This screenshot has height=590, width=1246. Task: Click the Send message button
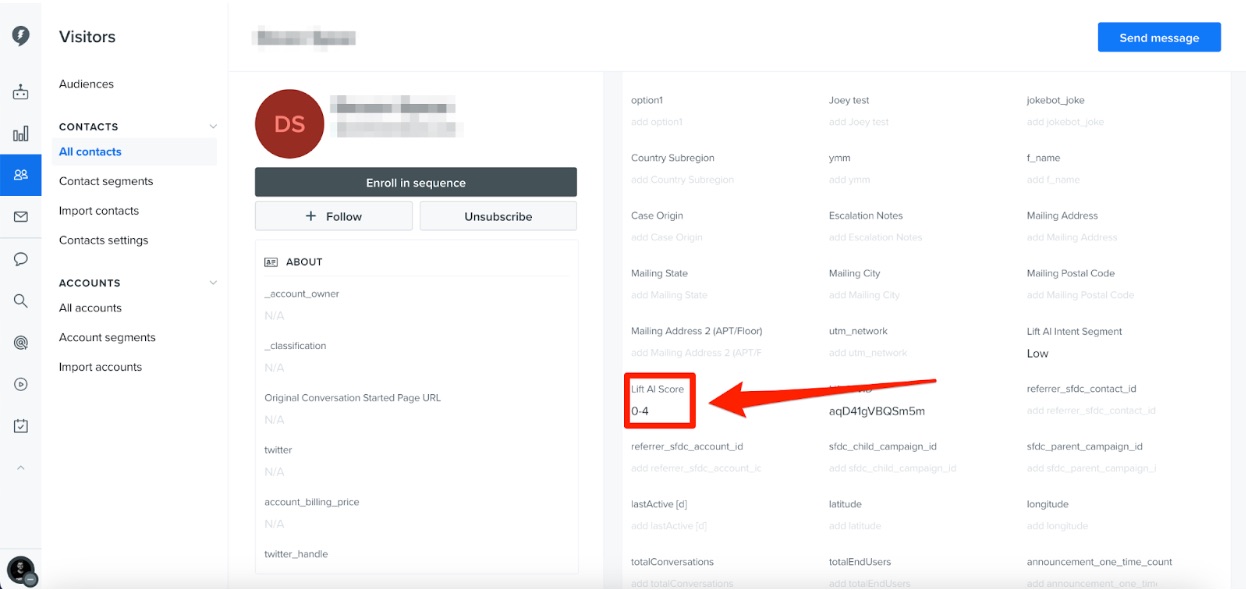pyautogui.click(x=1159, y=37)
